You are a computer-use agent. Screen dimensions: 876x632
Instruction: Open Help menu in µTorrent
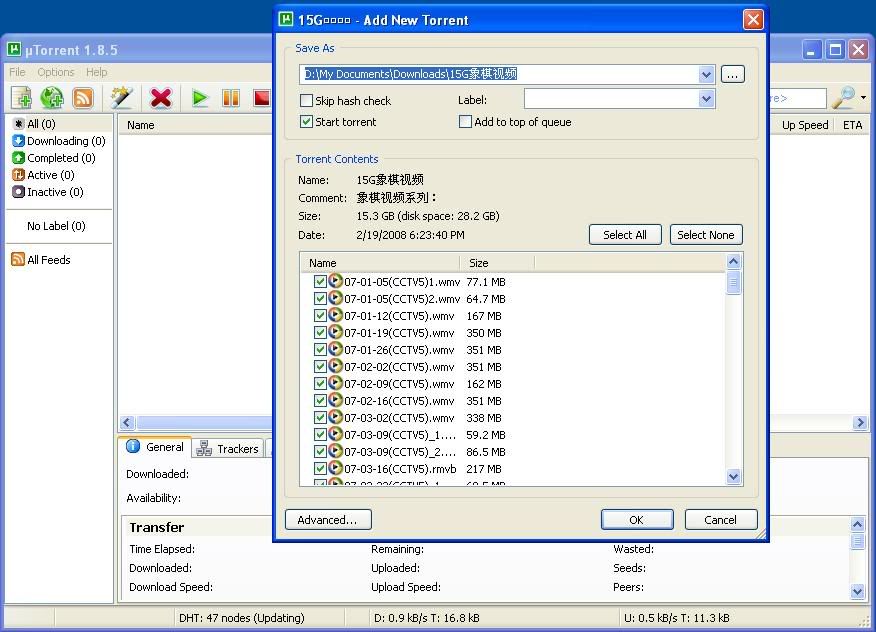tap(97, 72)
